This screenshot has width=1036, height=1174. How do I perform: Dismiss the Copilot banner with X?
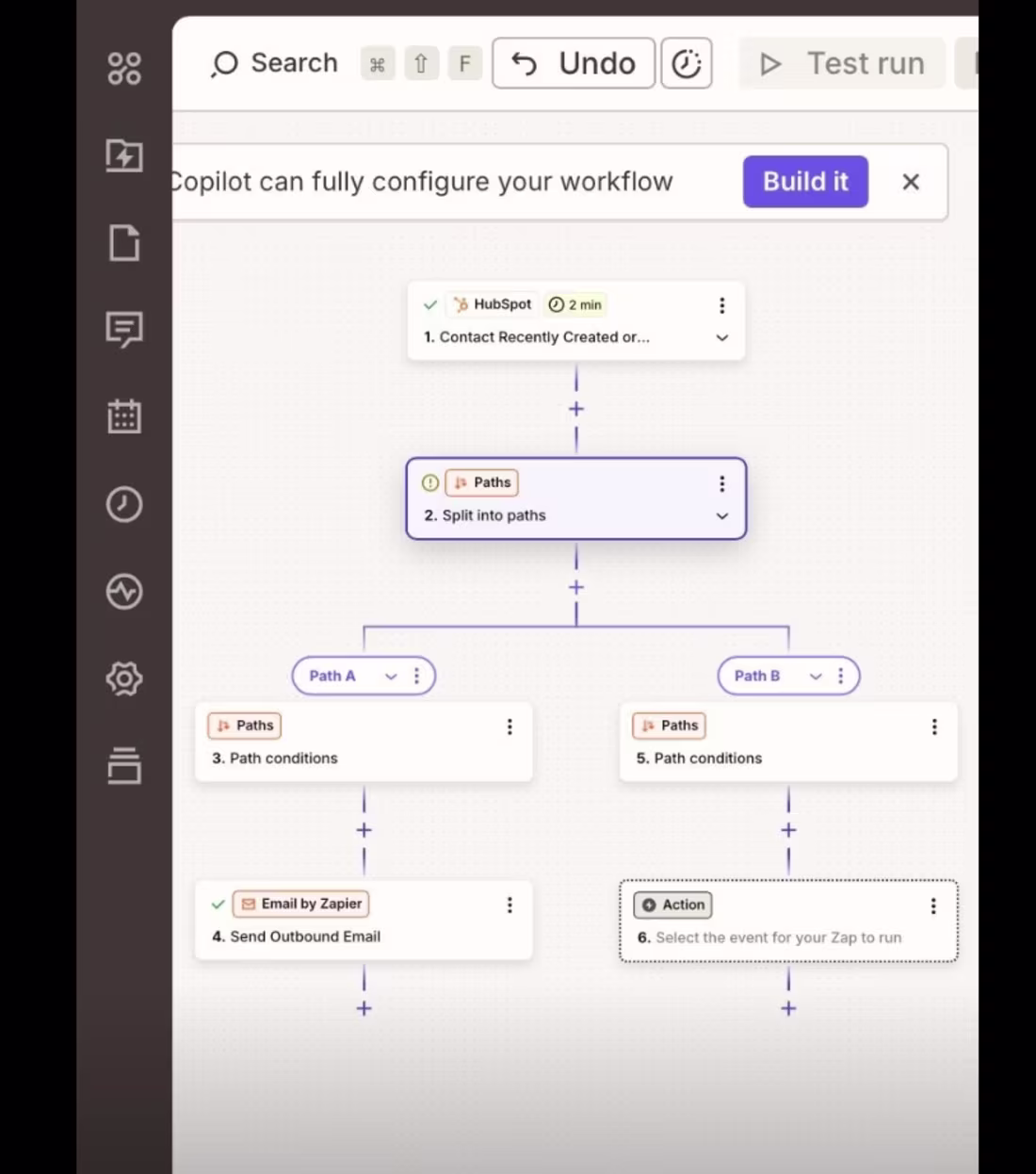pos(911,182)
